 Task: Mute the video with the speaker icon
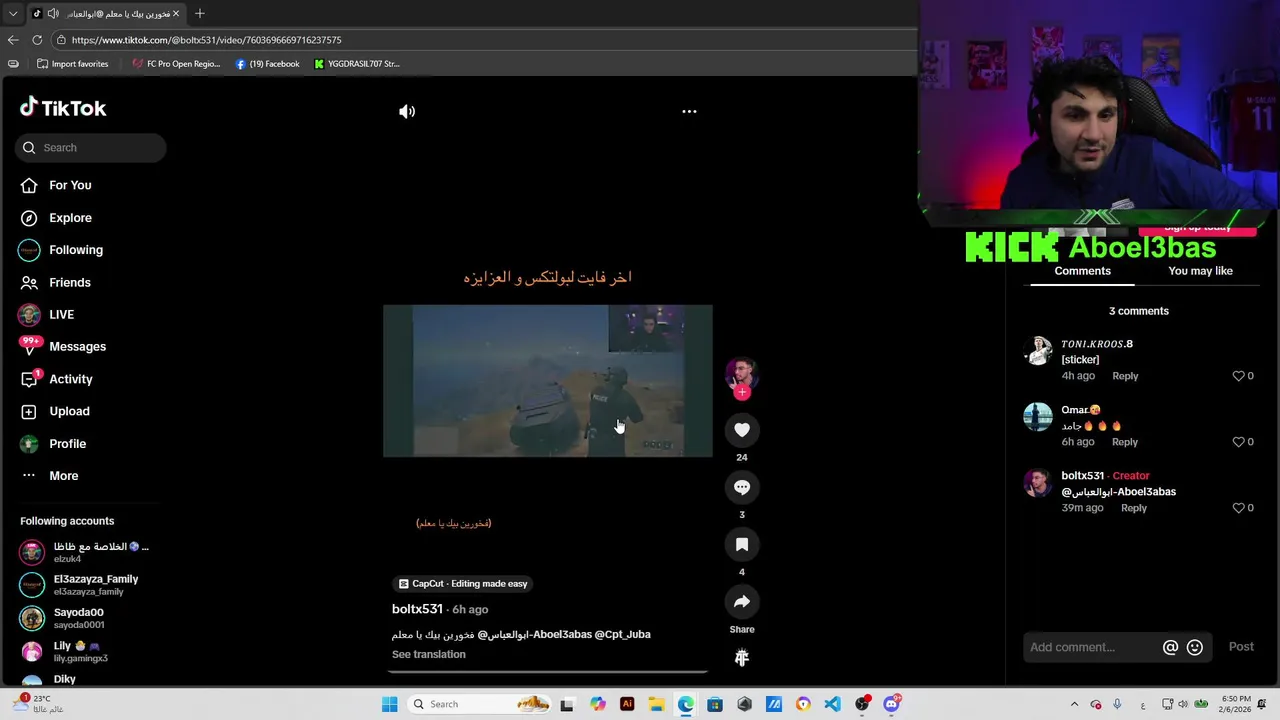point(407,112)
